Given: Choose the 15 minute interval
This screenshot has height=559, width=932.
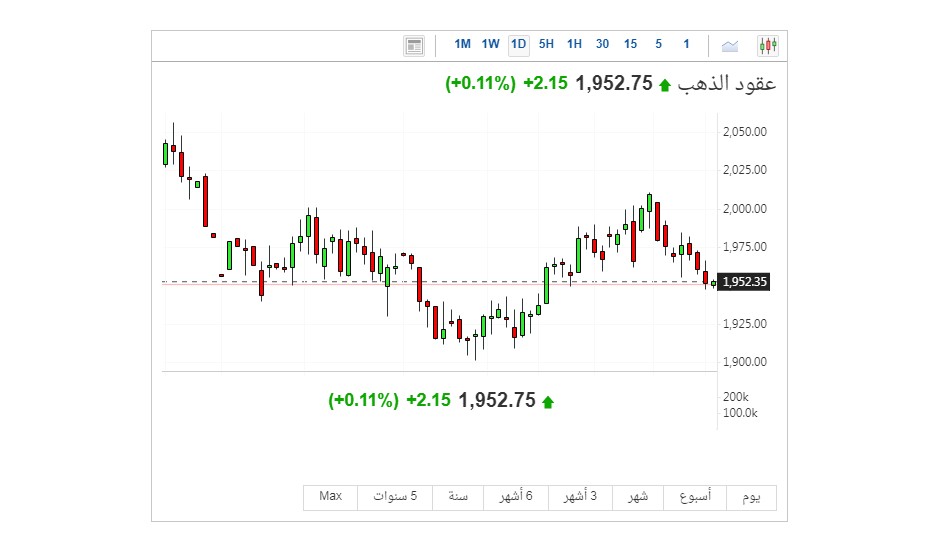Looking at the screenshot, I should click(x=630, y=44).
